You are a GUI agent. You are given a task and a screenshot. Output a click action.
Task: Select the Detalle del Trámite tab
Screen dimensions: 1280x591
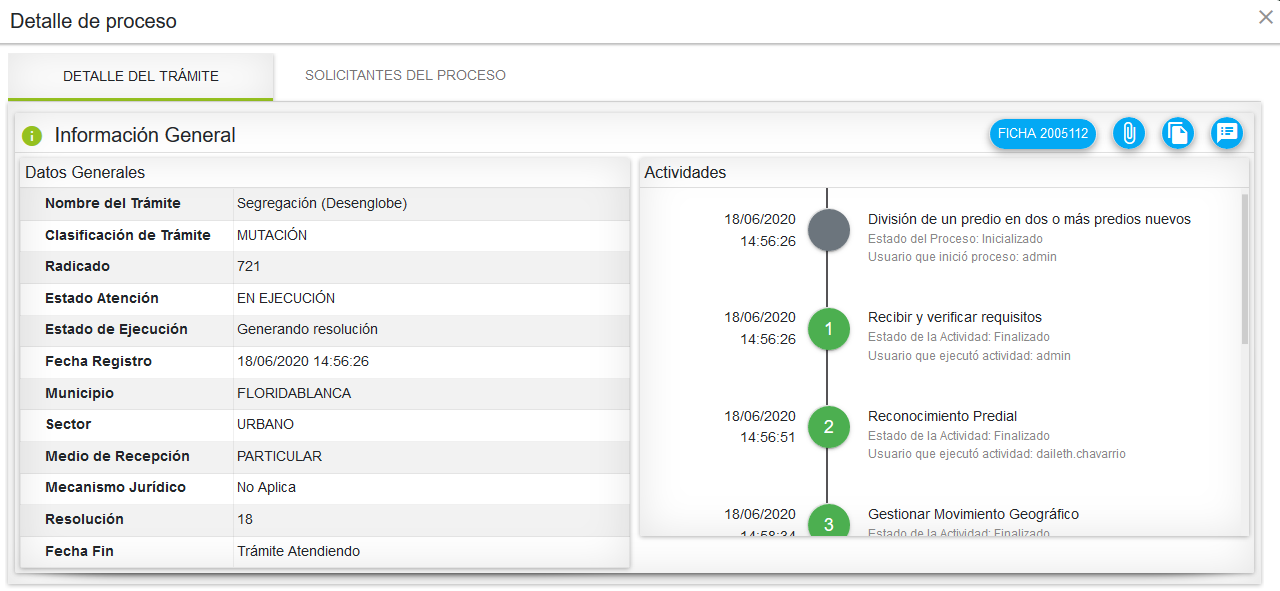(x=141, y=76)
